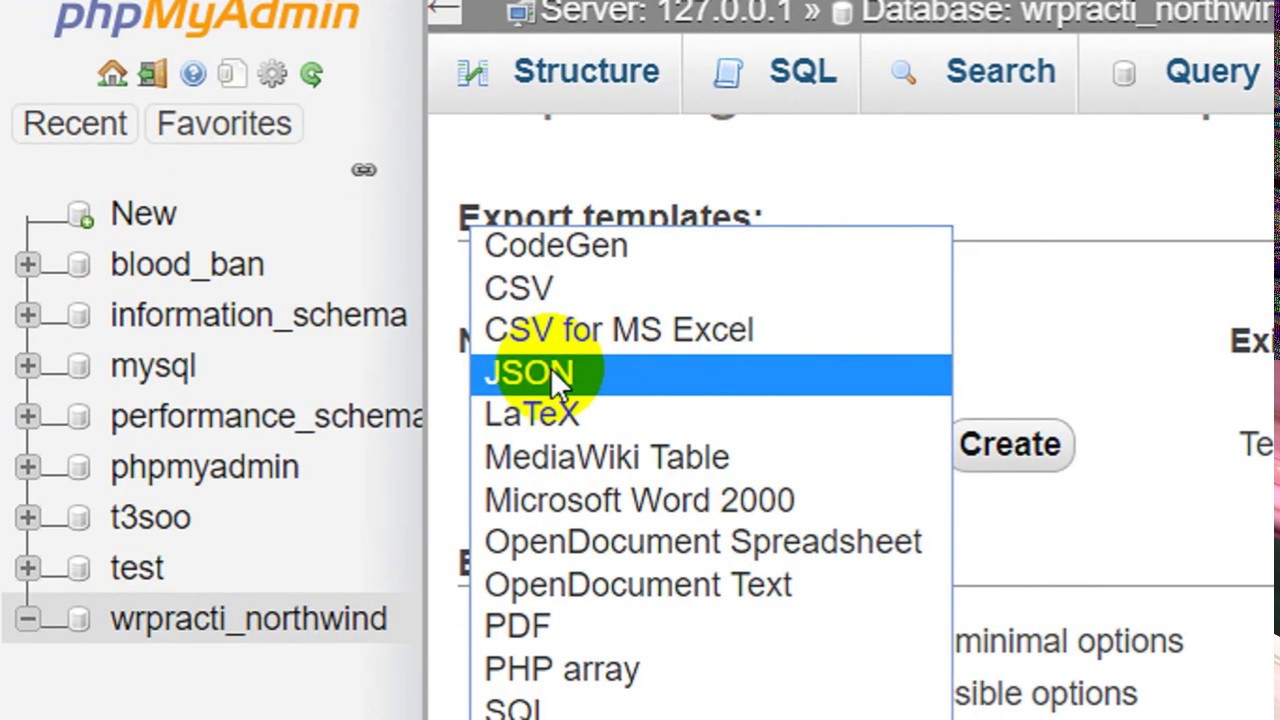
Task: Switch to the Structure tab
Action: [585, 71]
